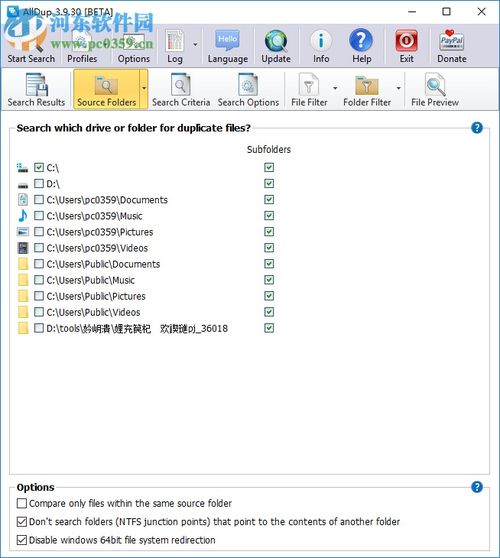Switch to the Search Criteria tab
The width and height of the screenshot is (500, 558).
tap(181, 90)
